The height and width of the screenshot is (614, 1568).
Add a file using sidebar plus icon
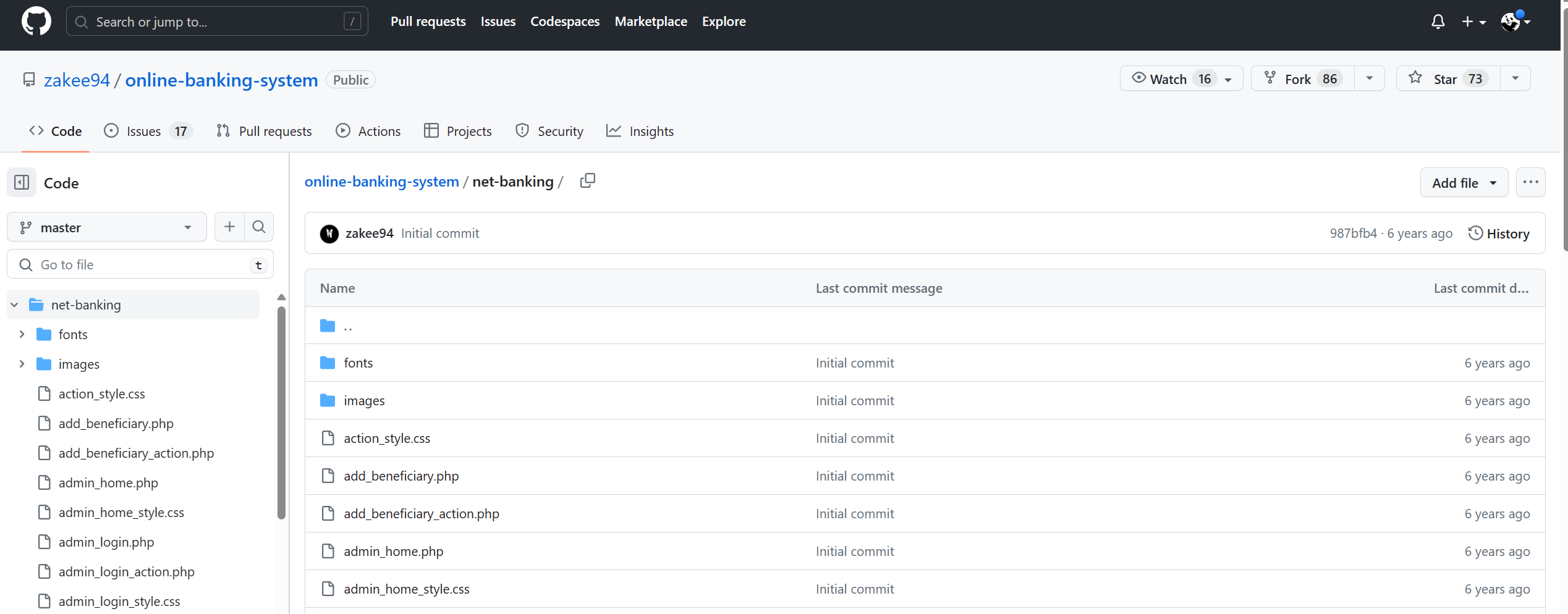point(229,227)
